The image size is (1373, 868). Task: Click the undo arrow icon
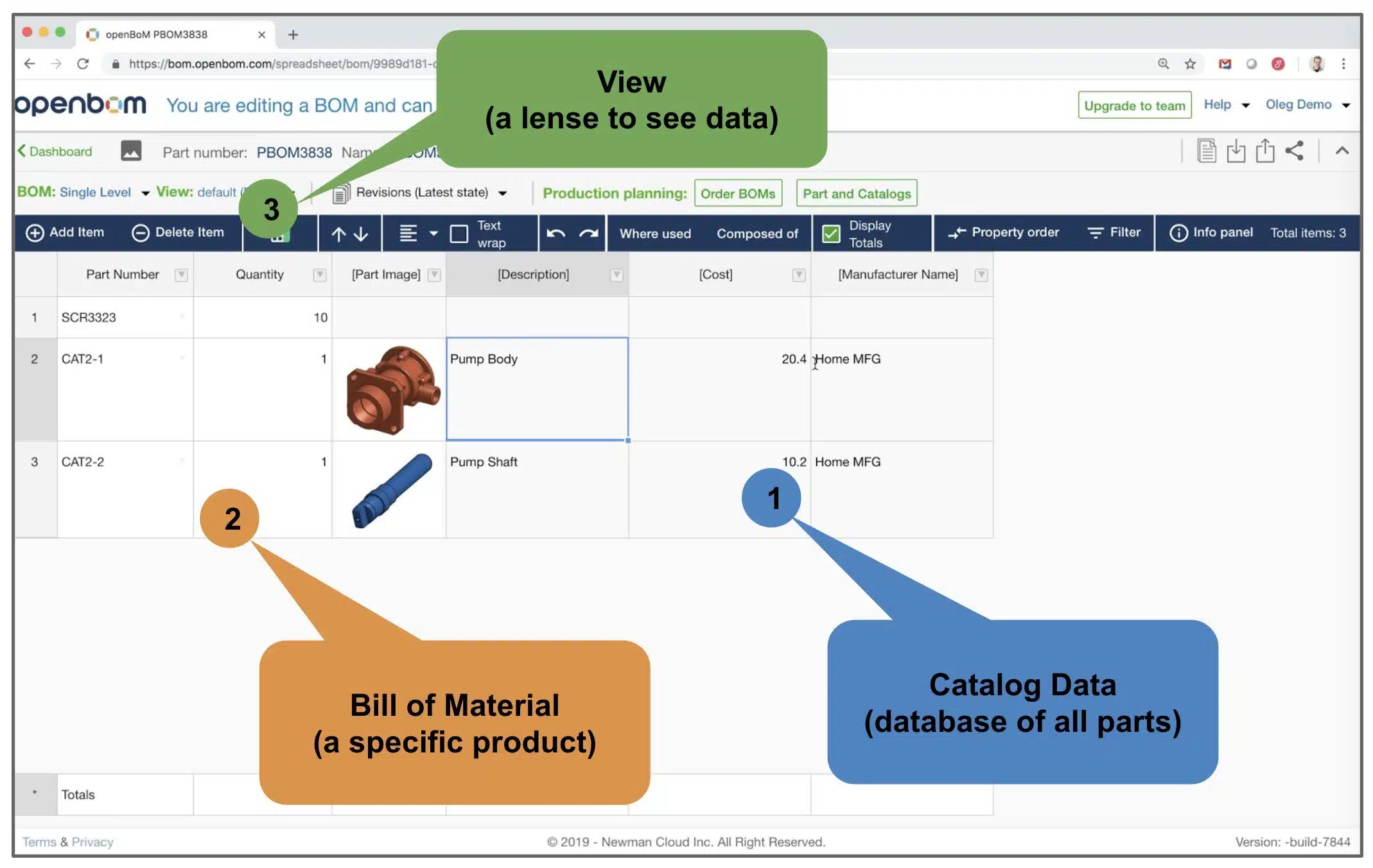pyautogui.click(x=556, y=233)
